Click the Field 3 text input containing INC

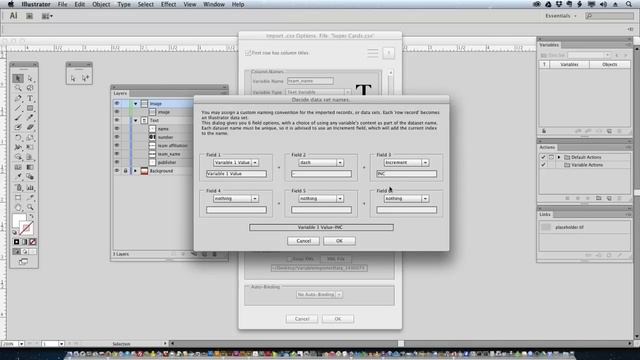[x=407, y=173]
